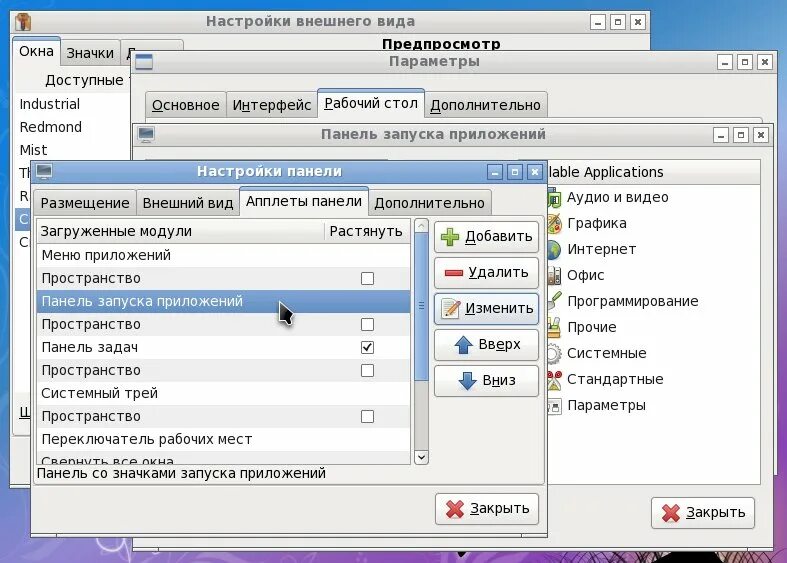This screenshot has height=563, width=787.
Task: Open Интерфейс tab in Параметры window
Action: point(272,105)
